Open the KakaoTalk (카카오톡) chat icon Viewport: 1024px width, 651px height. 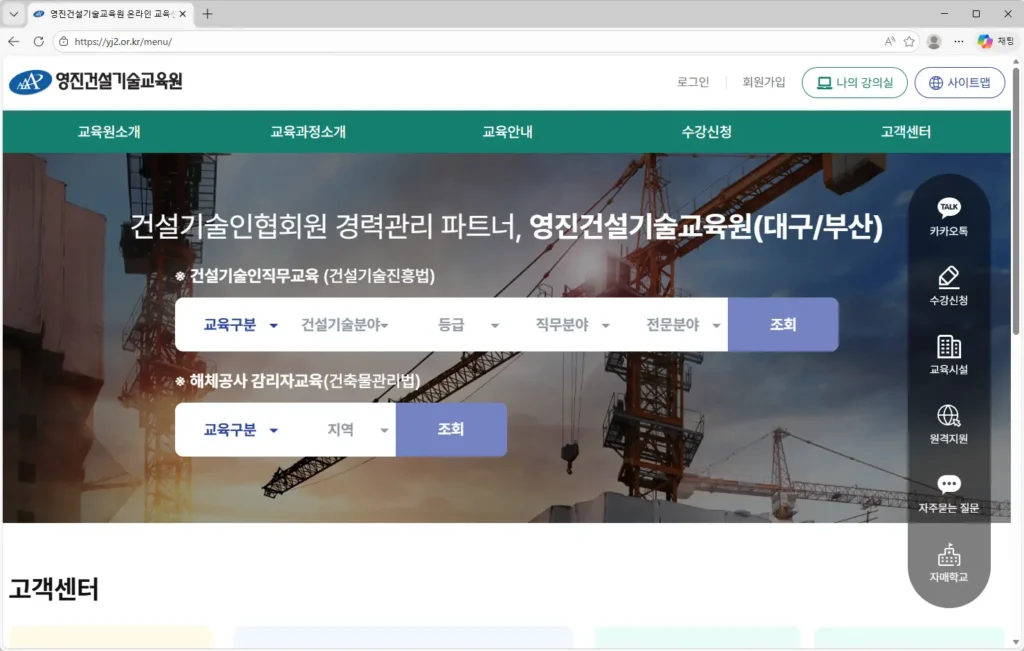point(948,208)
